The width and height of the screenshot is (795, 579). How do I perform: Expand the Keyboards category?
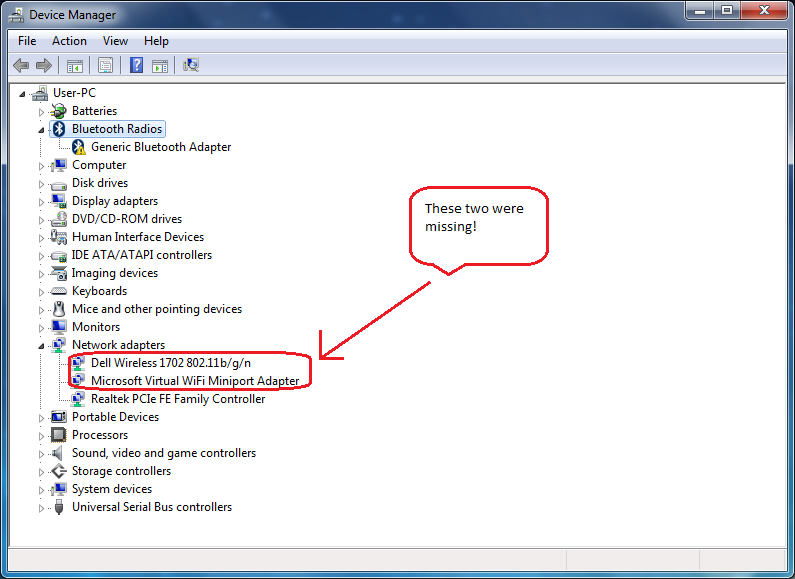[41, 292]
